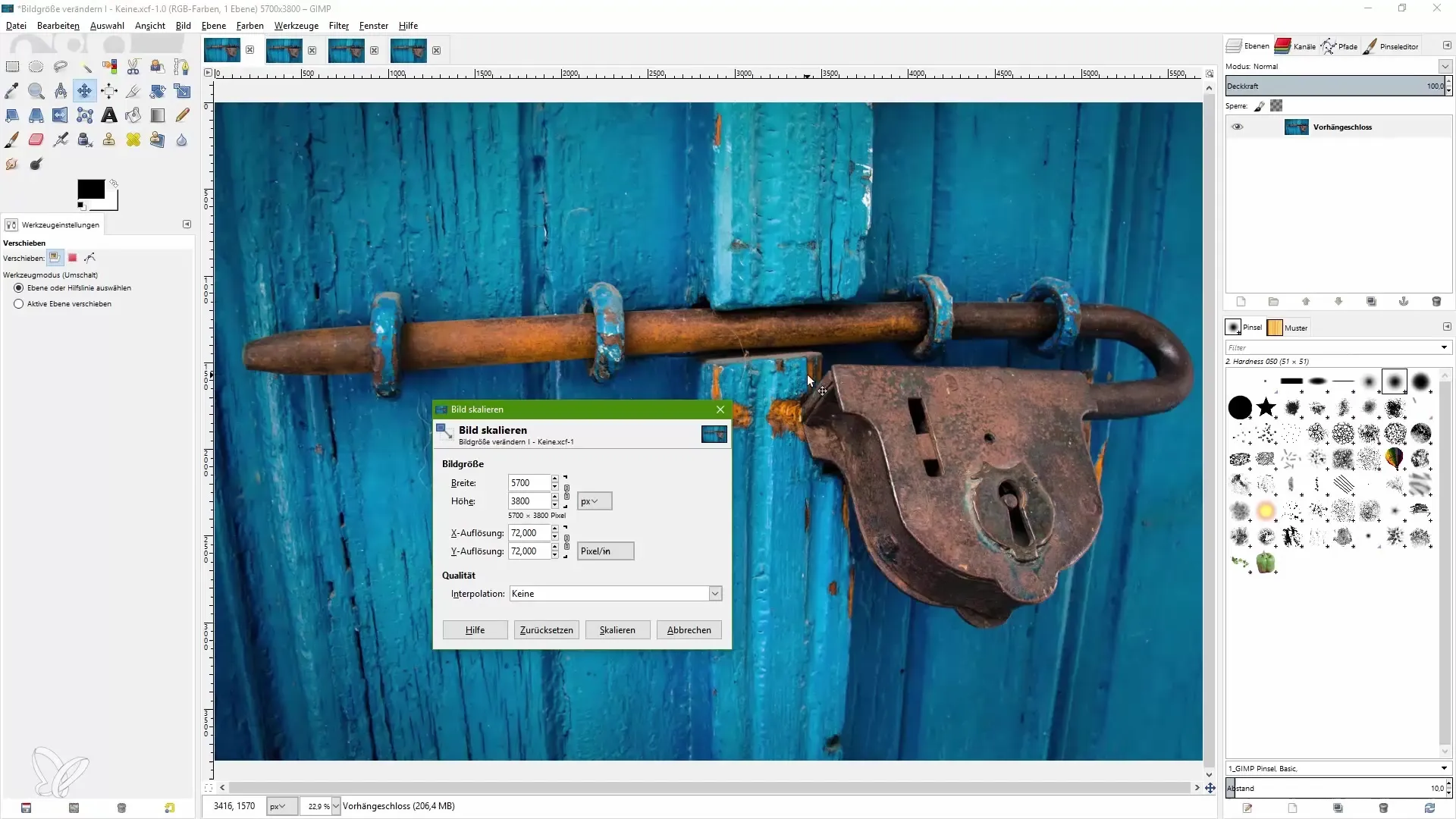
Task: Toggle the resolution chain link
Action: 566,542
